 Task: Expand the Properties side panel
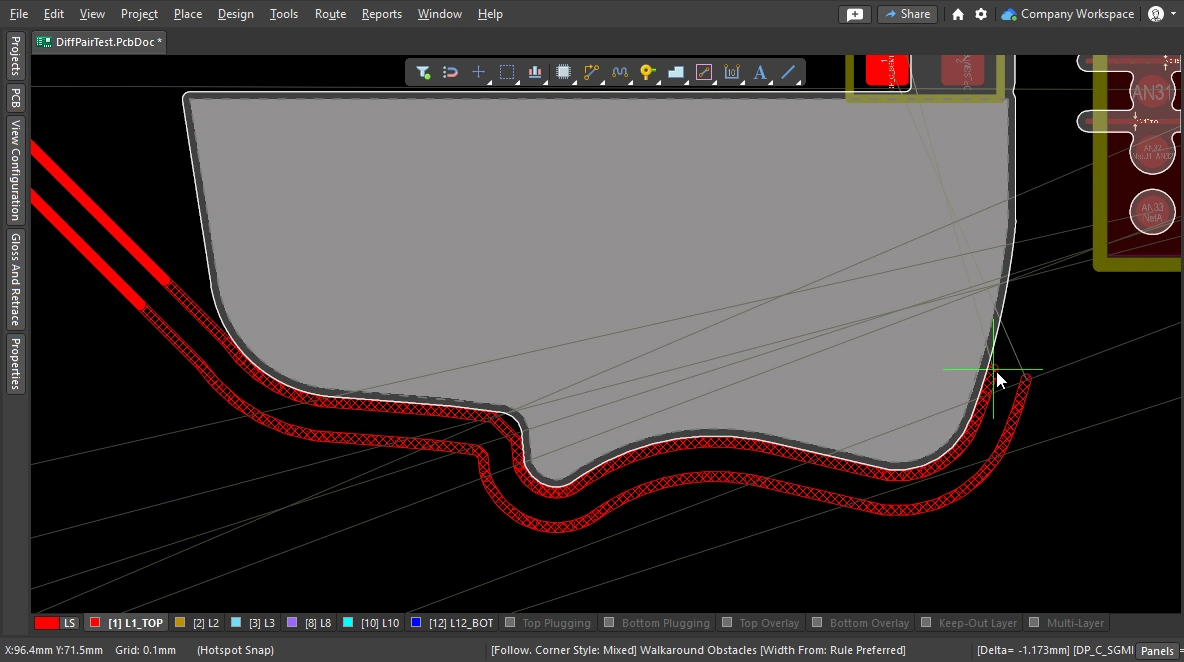(15, 364)
